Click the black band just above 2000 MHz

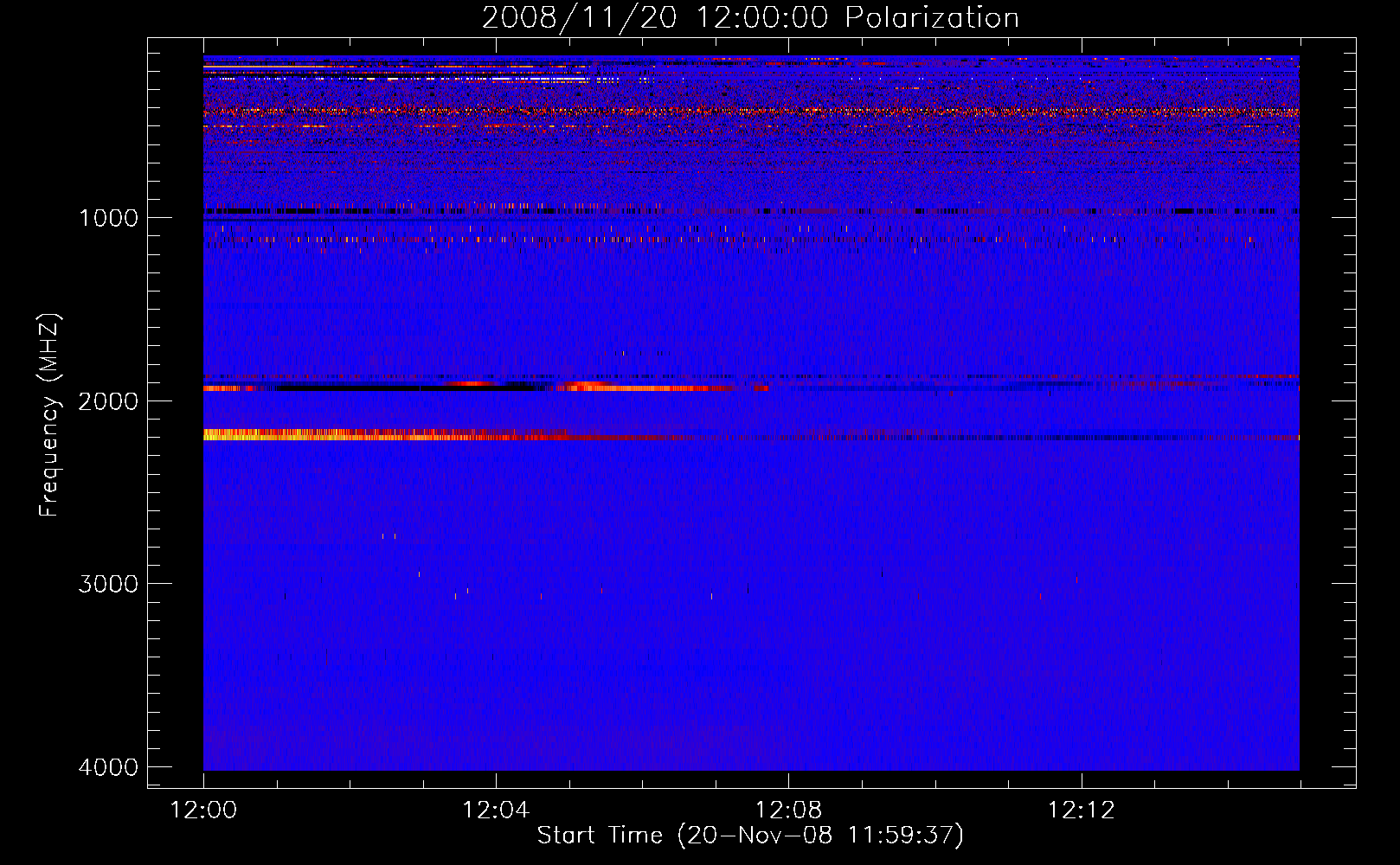pyautogui.click(x=407, y=388)
